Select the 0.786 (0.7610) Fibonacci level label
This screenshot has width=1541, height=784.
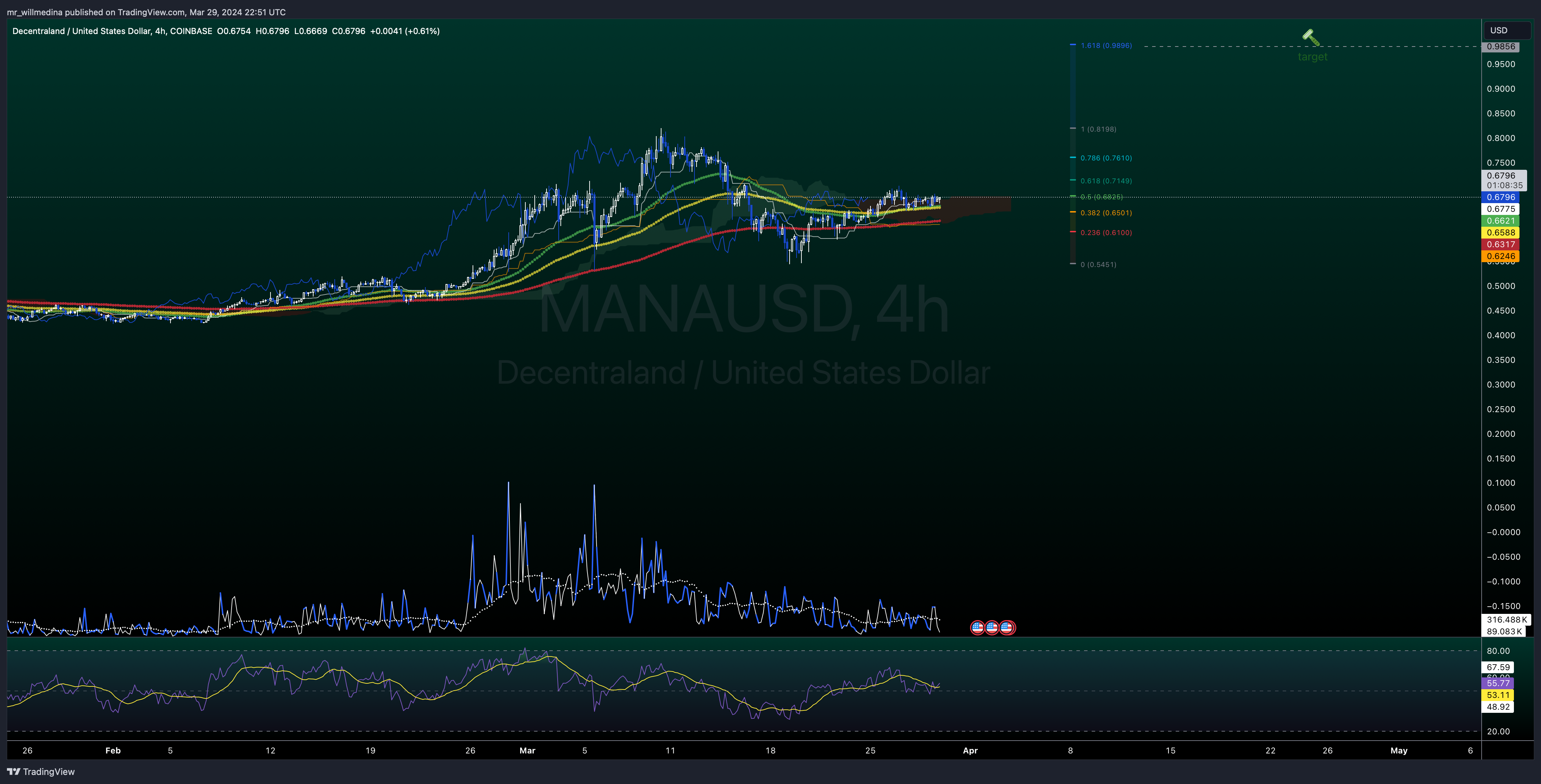click(1106, 158)
